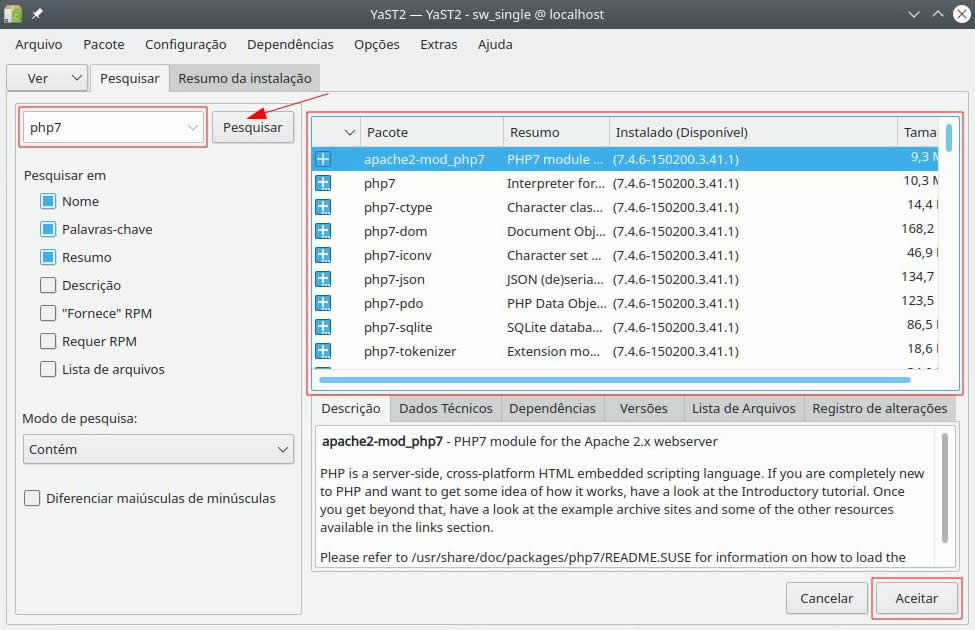Open the php7 search term dropdown
Screen dimensions: 975x630
click(x=193, y=128)
